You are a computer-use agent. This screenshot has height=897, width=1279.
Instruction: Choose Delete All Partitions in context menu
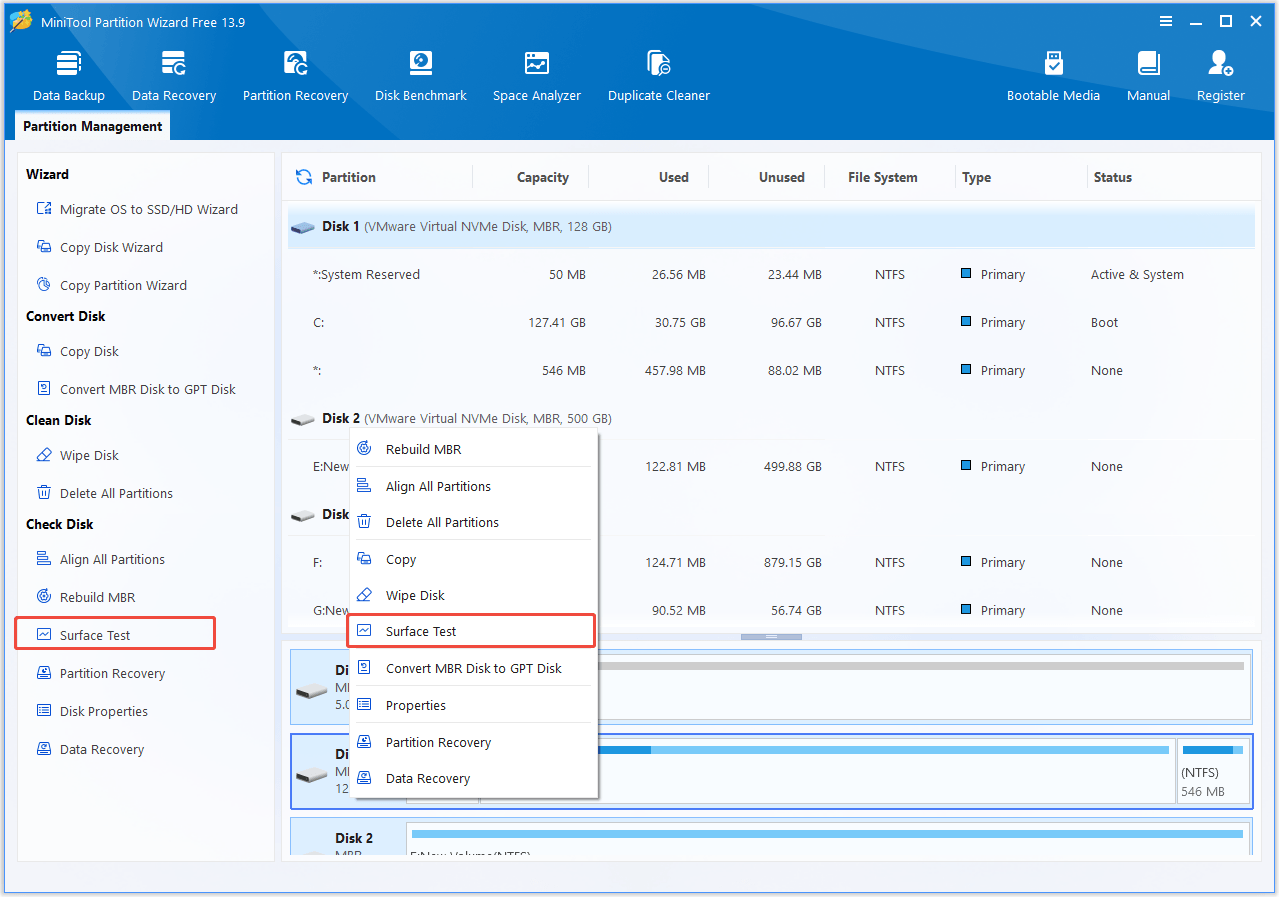point(472,522)
